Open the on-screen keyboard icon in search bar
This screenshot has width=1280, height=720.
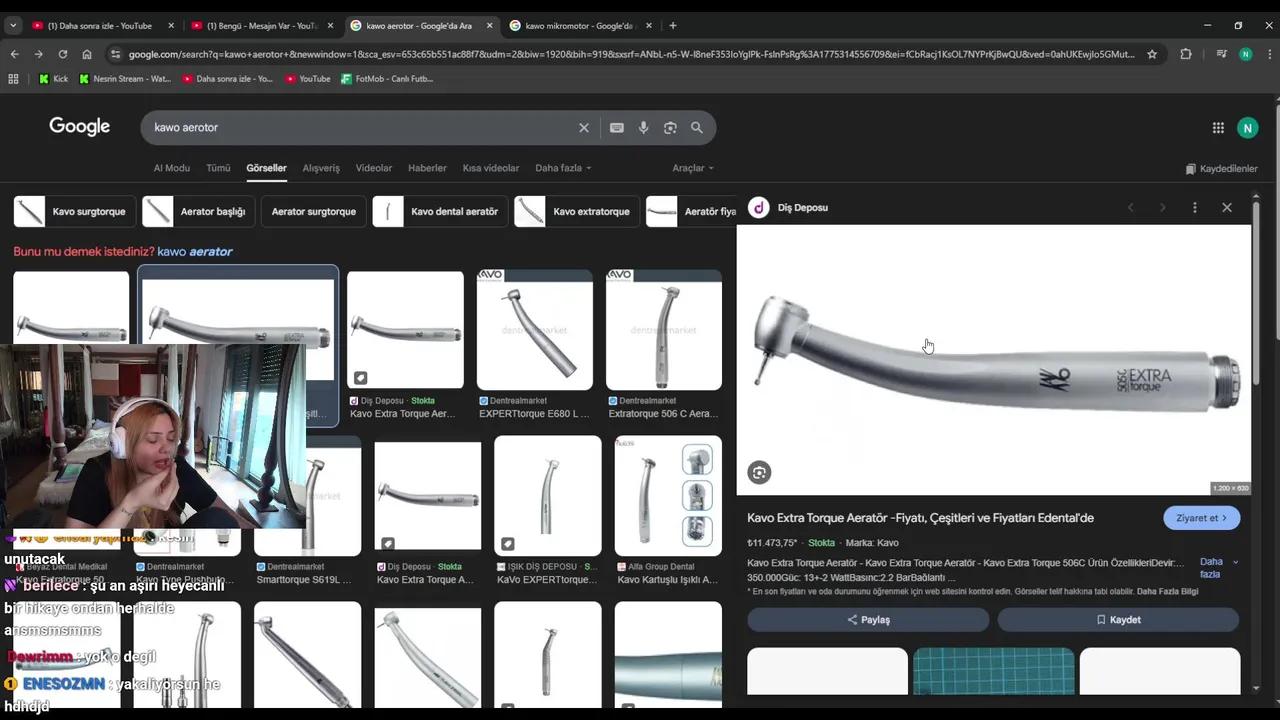pos(617,128)
